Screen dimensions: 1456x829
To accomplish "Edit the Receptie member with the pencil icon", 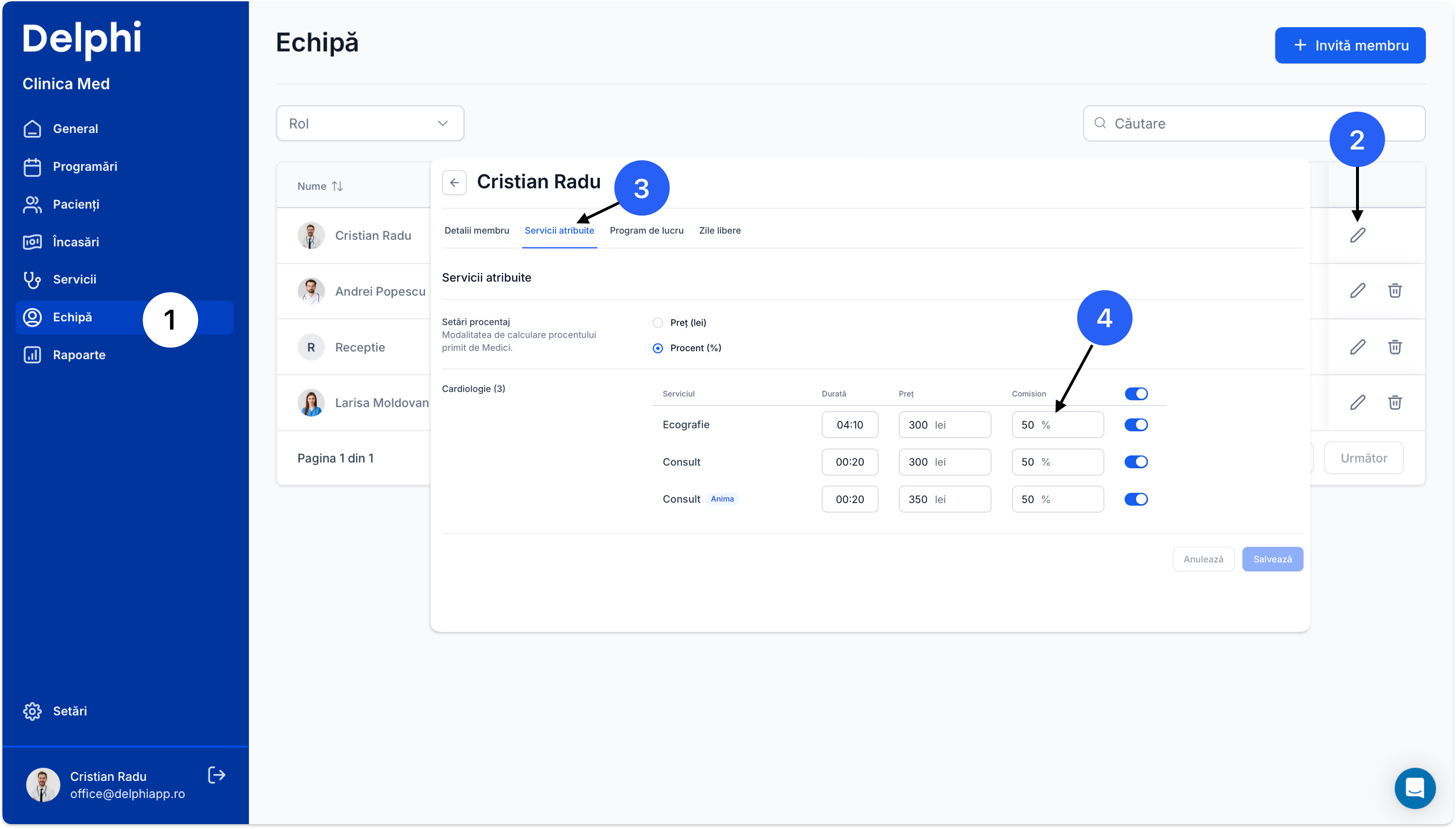I will tap(1357, 347).
